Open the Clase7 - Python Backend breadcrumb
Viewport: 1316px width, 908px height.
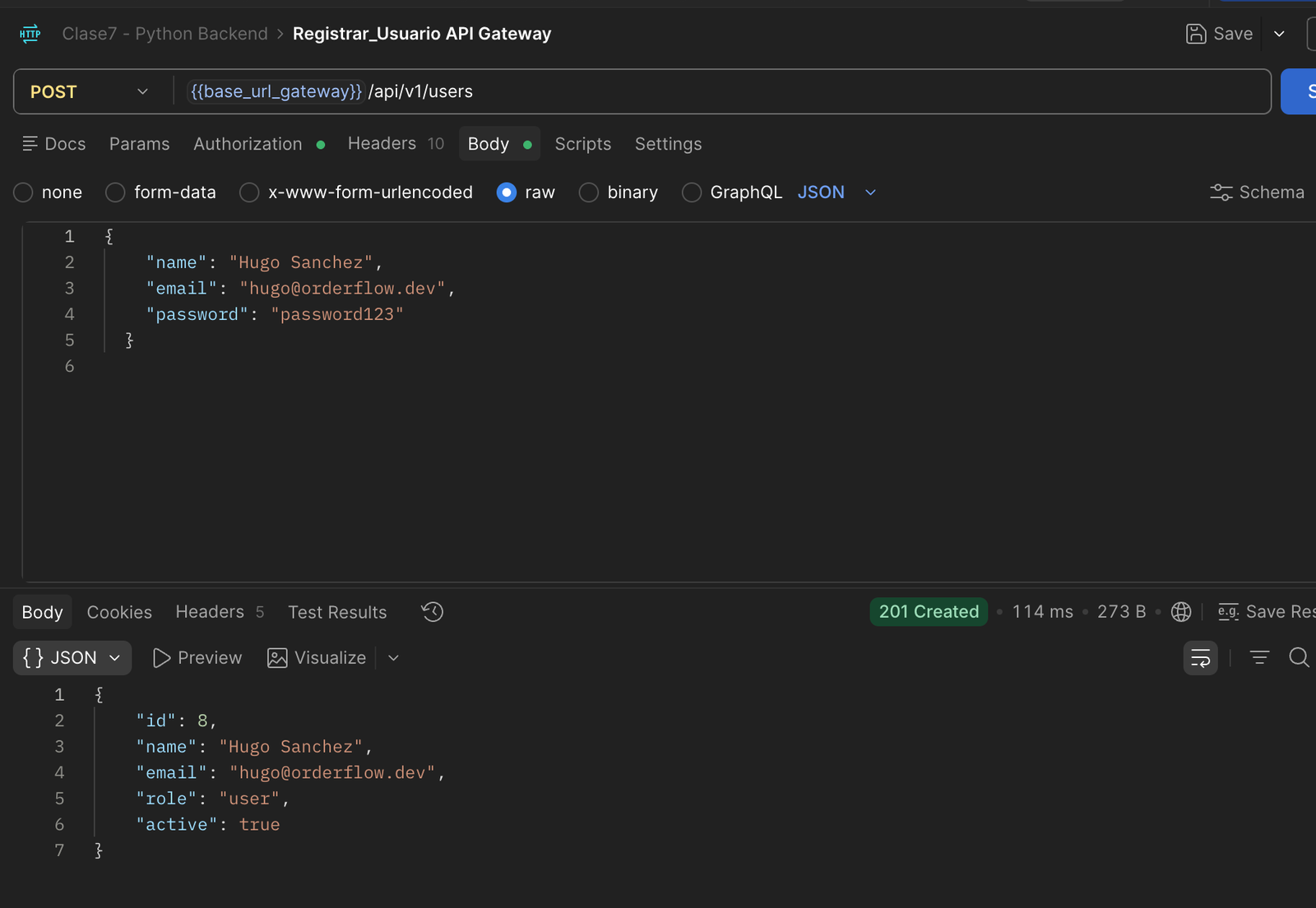165,34
